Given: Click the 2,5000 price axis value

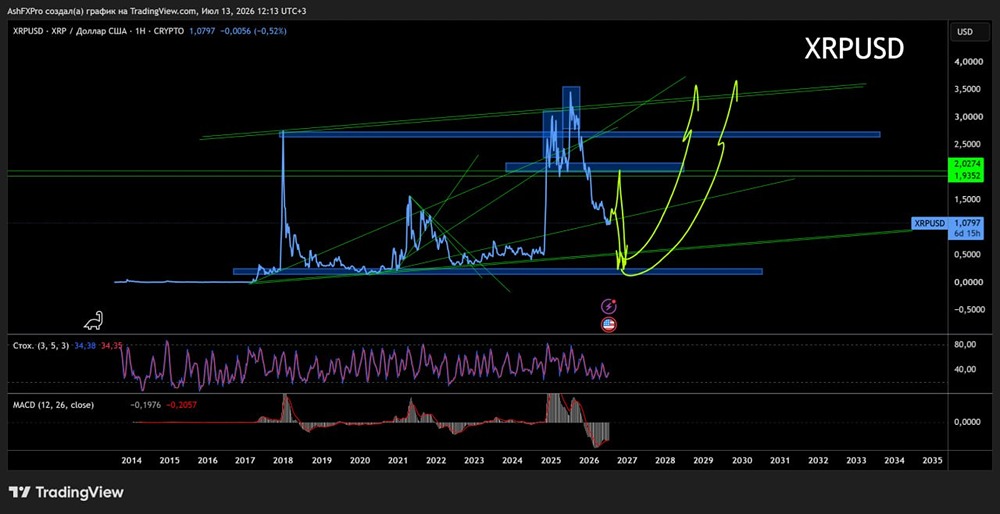Looking at the screenshot, I should pyautogui.click(x=967, y=145).
